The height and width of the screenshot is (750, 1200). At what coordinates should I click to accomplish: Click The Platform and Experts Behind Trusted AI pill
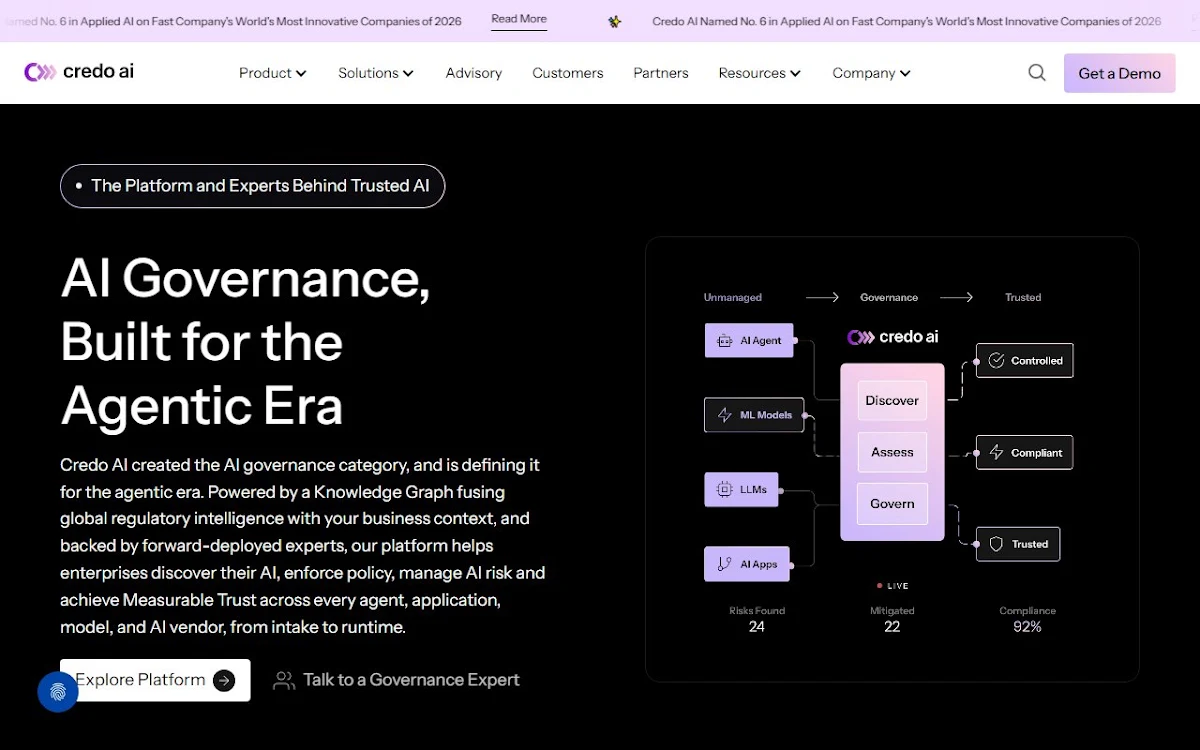tap(252, 186)
